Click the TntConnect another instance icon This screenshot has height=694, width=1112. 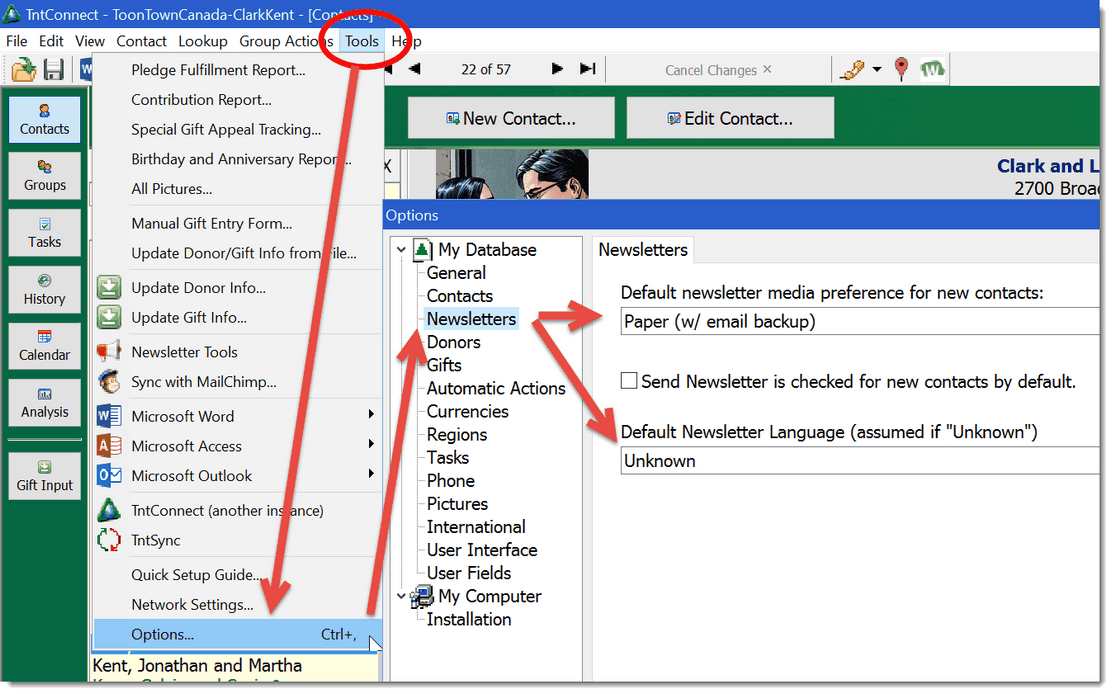point(109,510)
